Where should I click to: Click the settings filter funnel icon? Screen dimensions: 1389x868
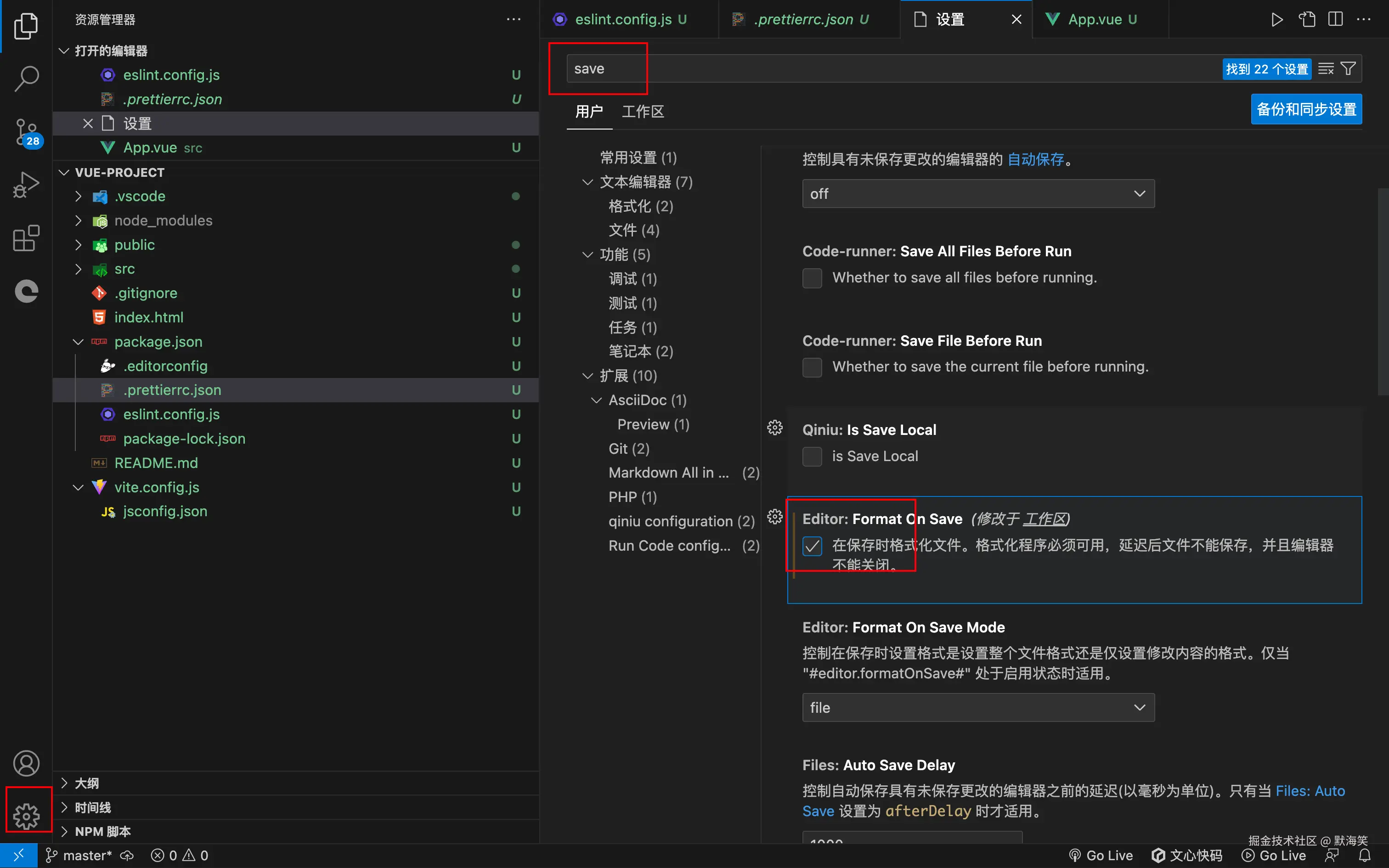coord(1348,69)
